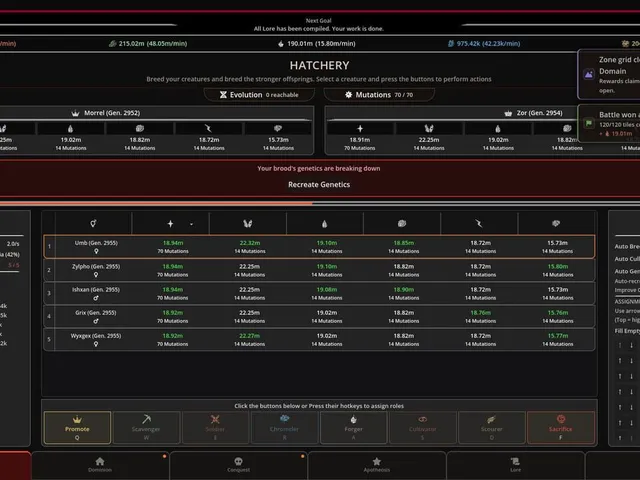
Task: Expand the Evolution panel
Action: coord(259,95)
